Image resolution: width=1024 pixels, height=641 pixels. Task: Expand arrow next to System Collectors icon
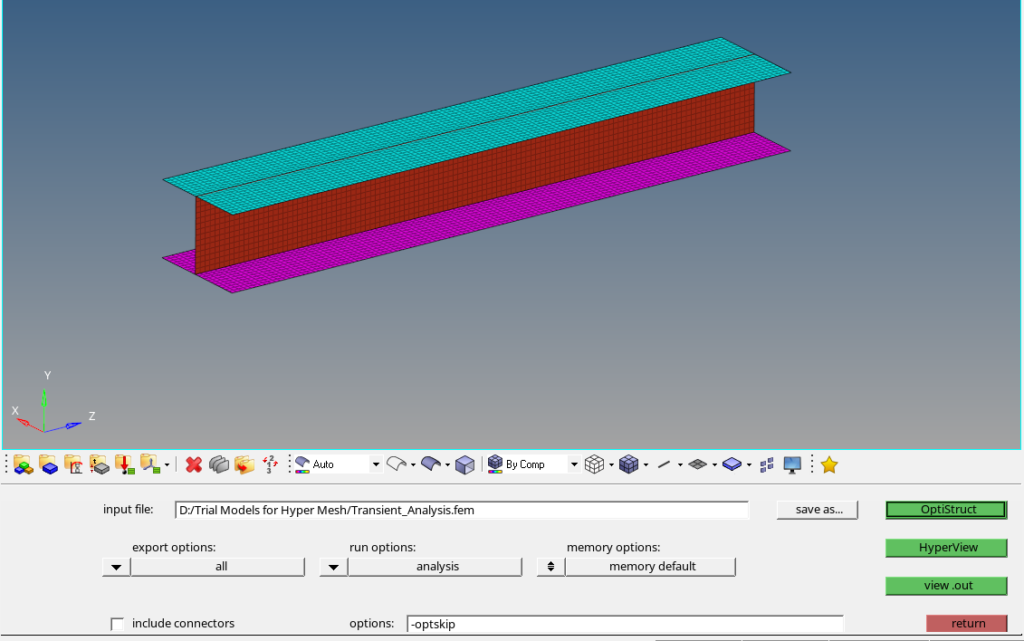[x=167, y=465]
